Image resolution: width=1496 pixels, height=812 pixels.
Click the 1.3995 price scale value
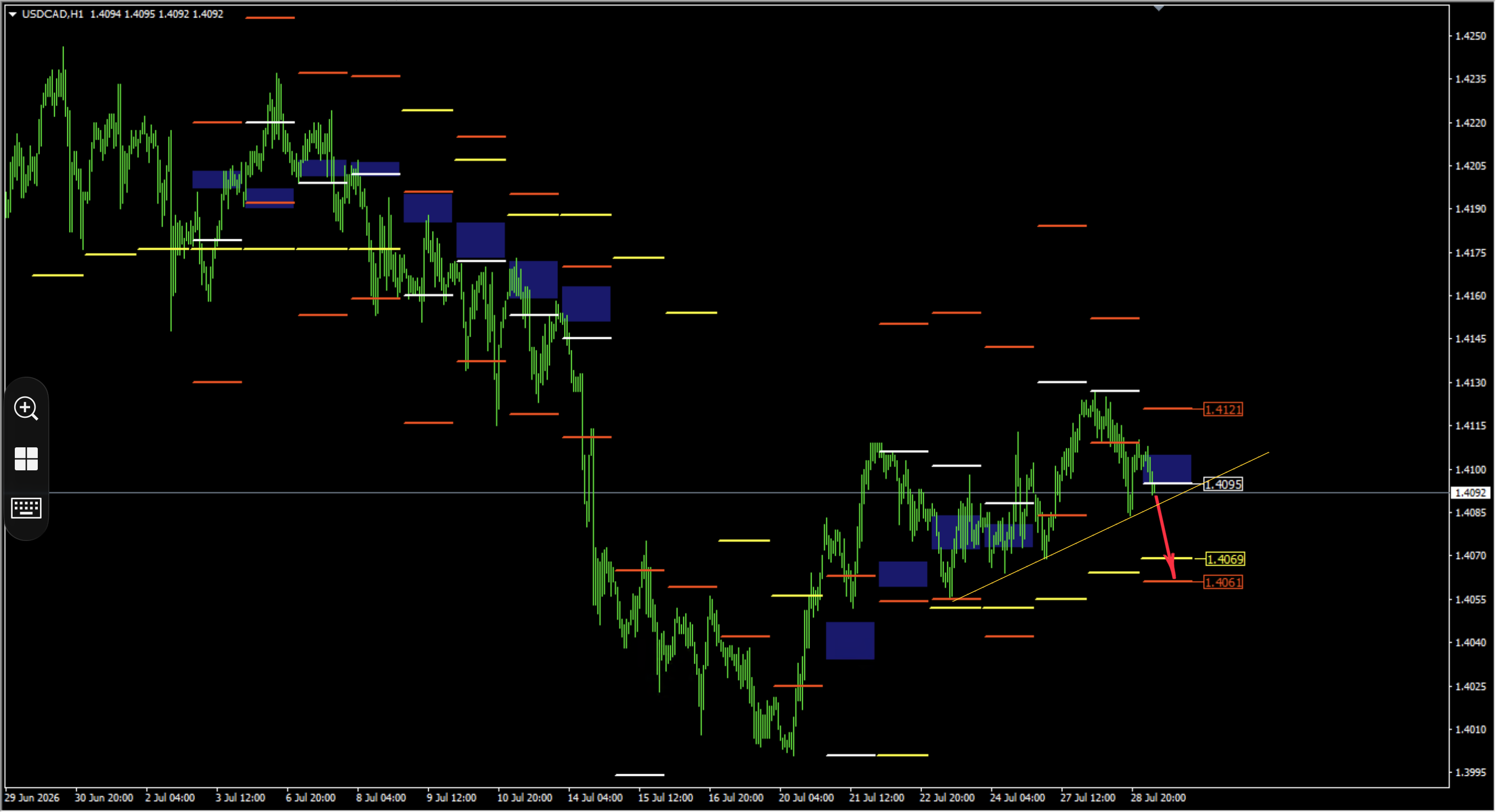pos(1470,773)
